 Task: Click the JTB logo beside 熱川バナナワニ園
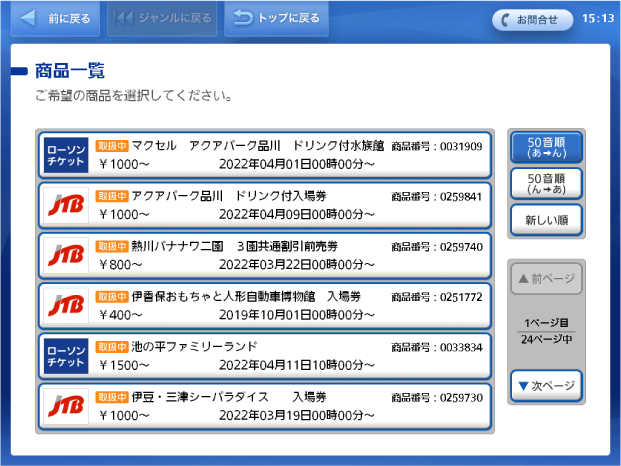pos(66,255)
